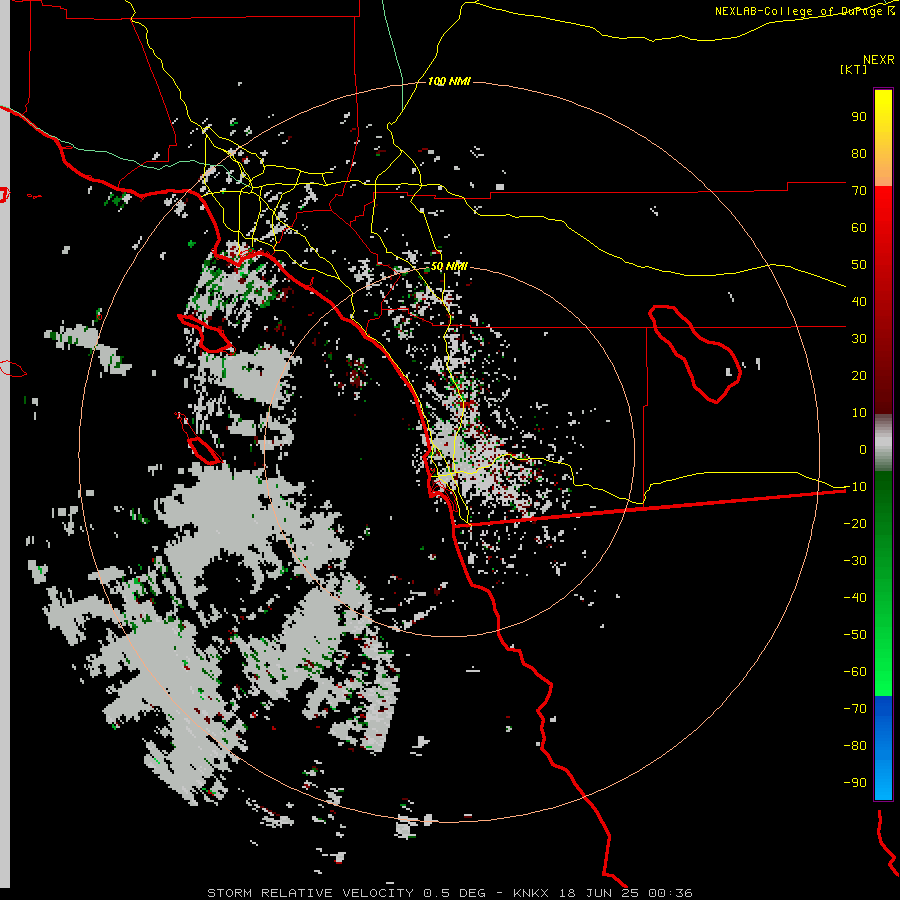Click the -50 value on the velocity scale
Viewport: 900px width, 900px height.
tap(855, 634)
